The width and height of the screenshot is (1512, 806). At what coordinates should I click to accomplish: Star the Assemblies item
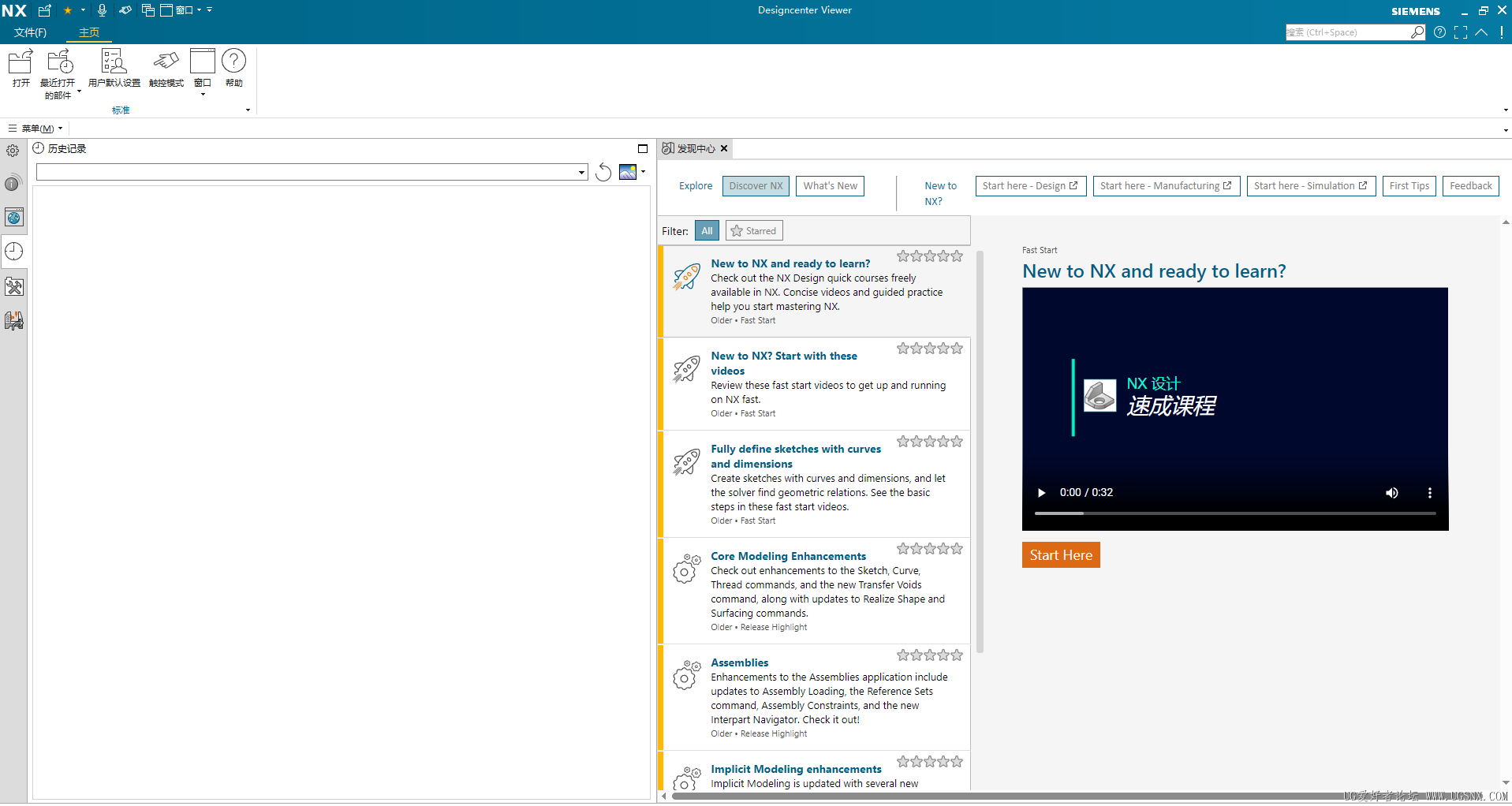(x=930, y=655)
